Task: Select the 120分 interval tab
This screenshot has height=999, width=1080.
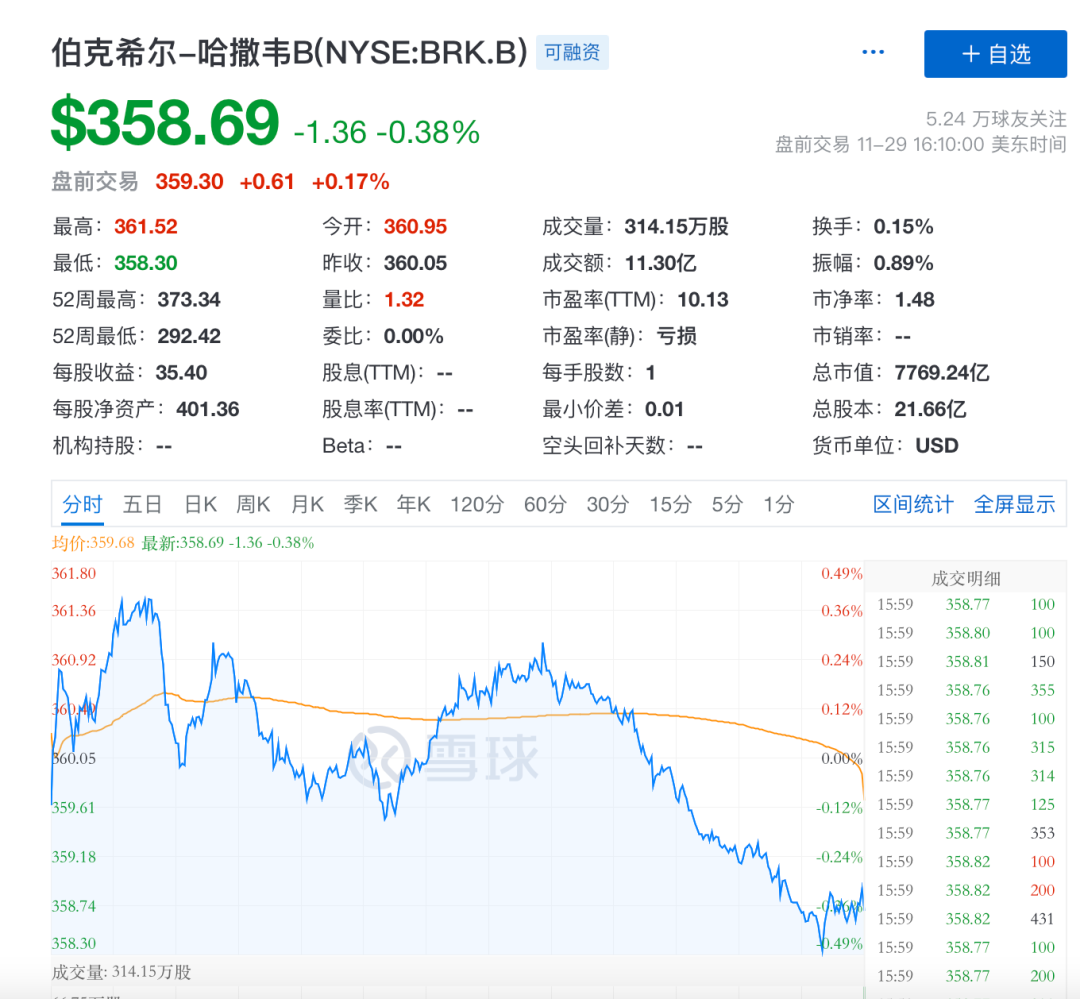Action: [476, 505]
